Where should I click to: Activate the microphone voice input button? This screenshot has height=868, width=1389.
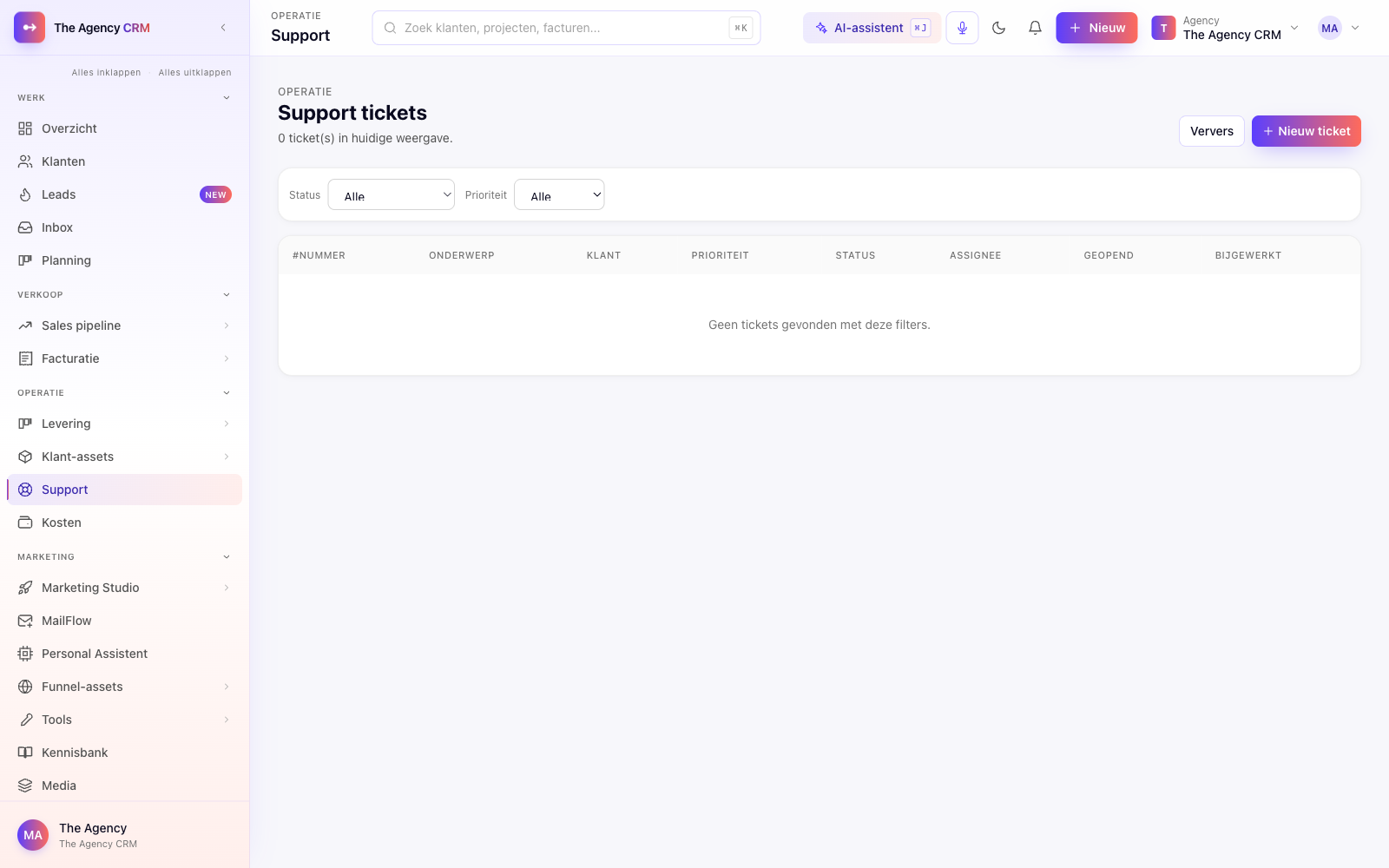coord(962,28)
